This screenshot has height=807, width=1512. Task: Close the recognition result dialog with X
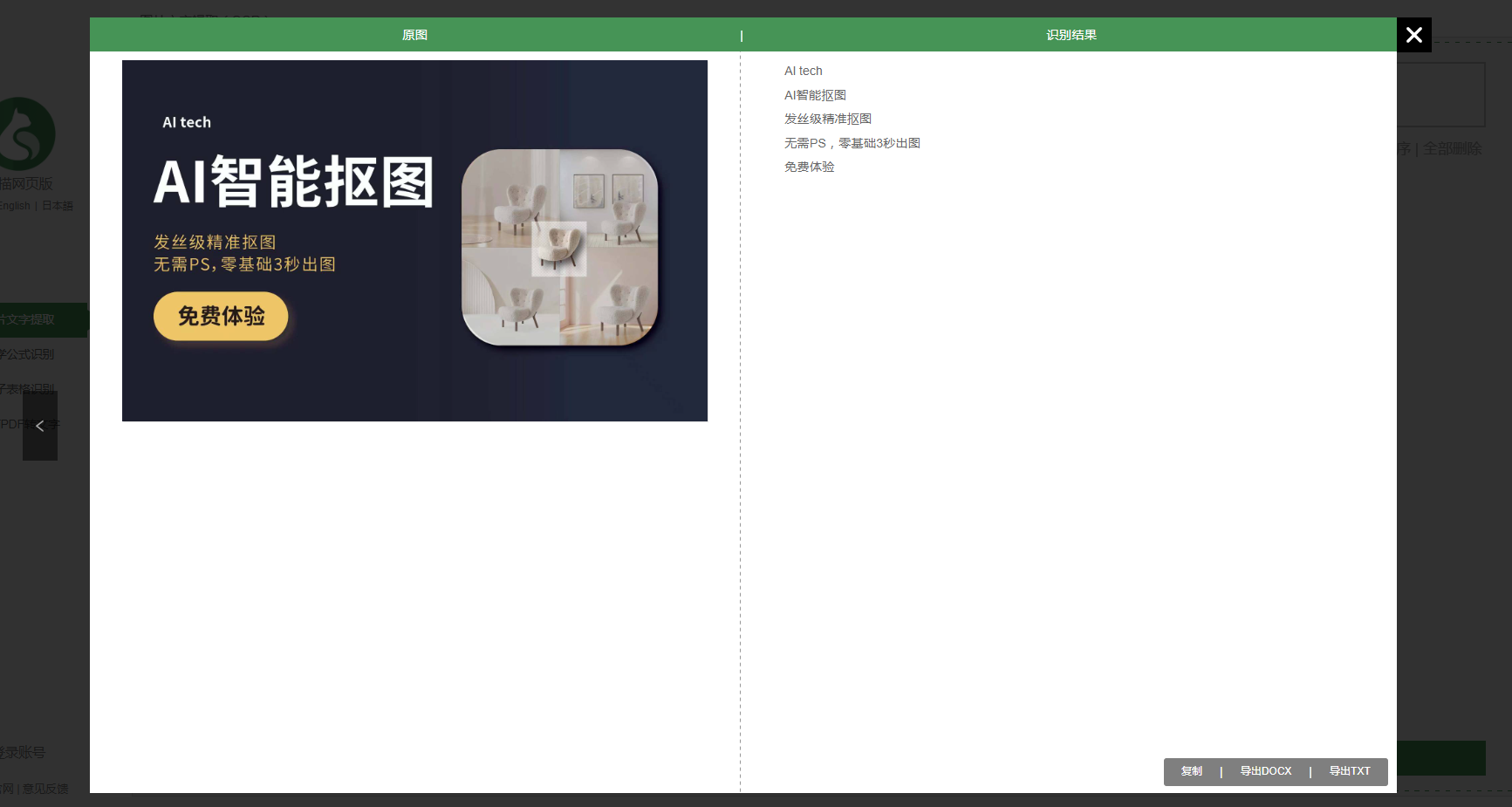(1414, 35)
